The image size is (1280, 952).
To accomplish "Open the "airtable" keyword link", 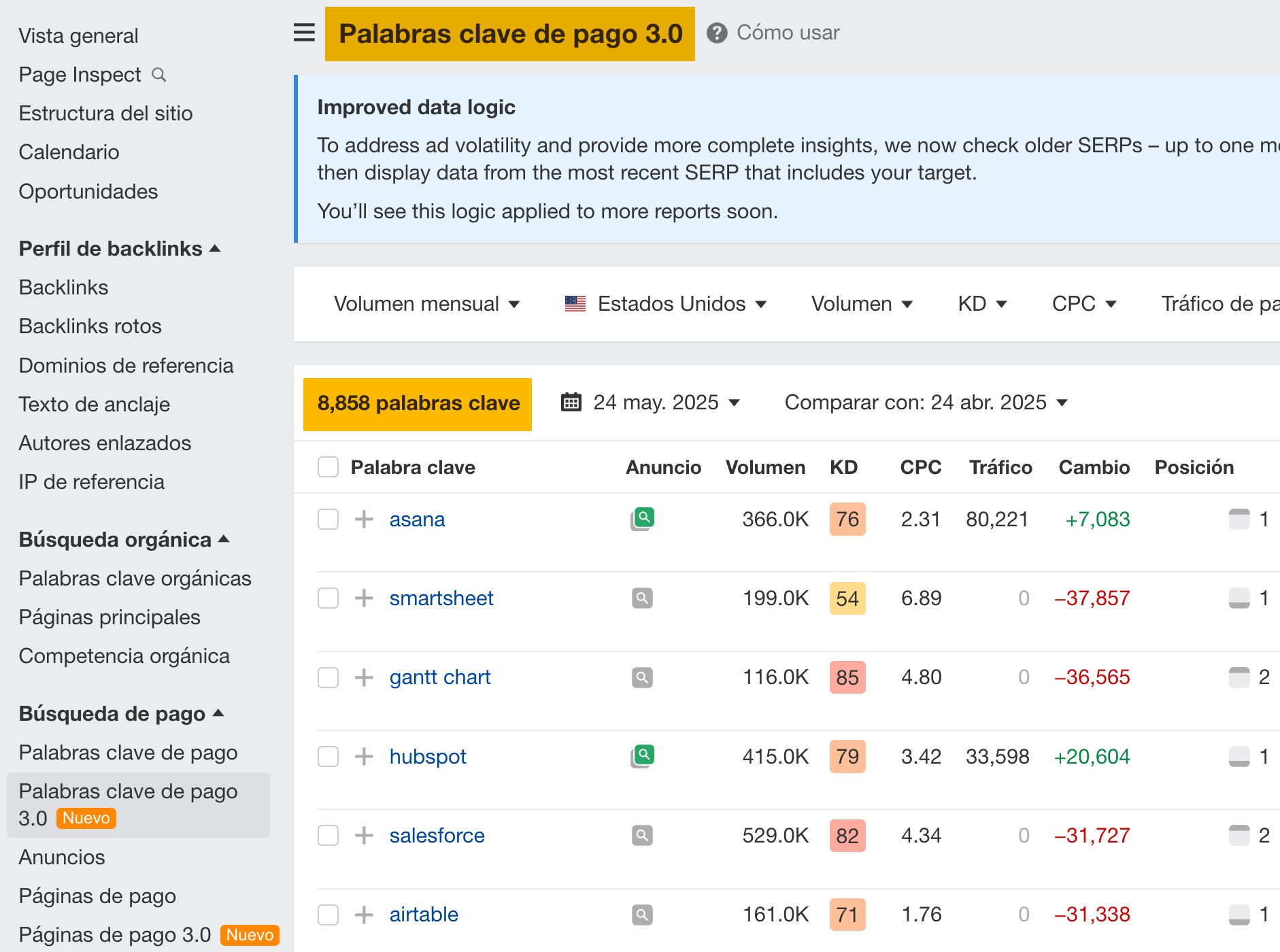I will coord(423,915).
